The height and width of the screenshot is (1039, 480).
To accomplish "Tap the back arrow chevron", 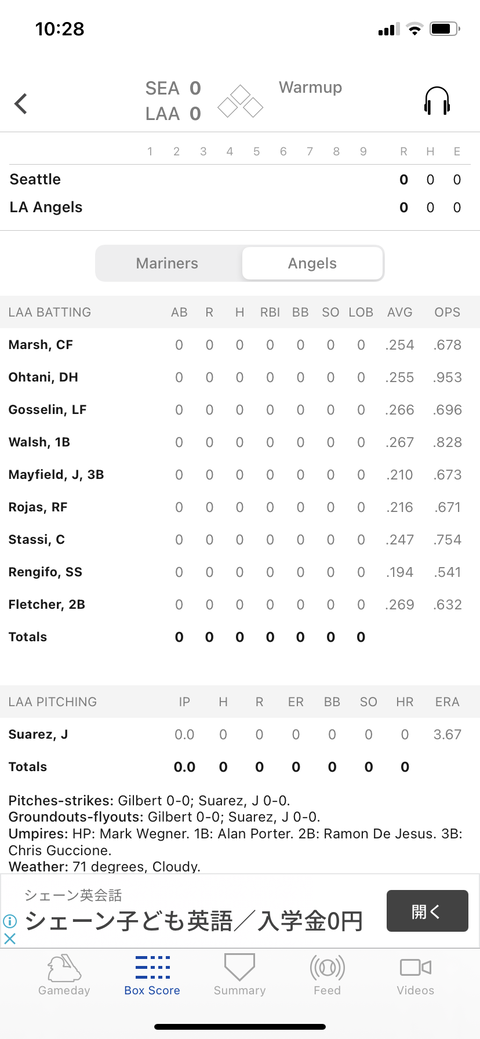I will [x=21, y=103].
